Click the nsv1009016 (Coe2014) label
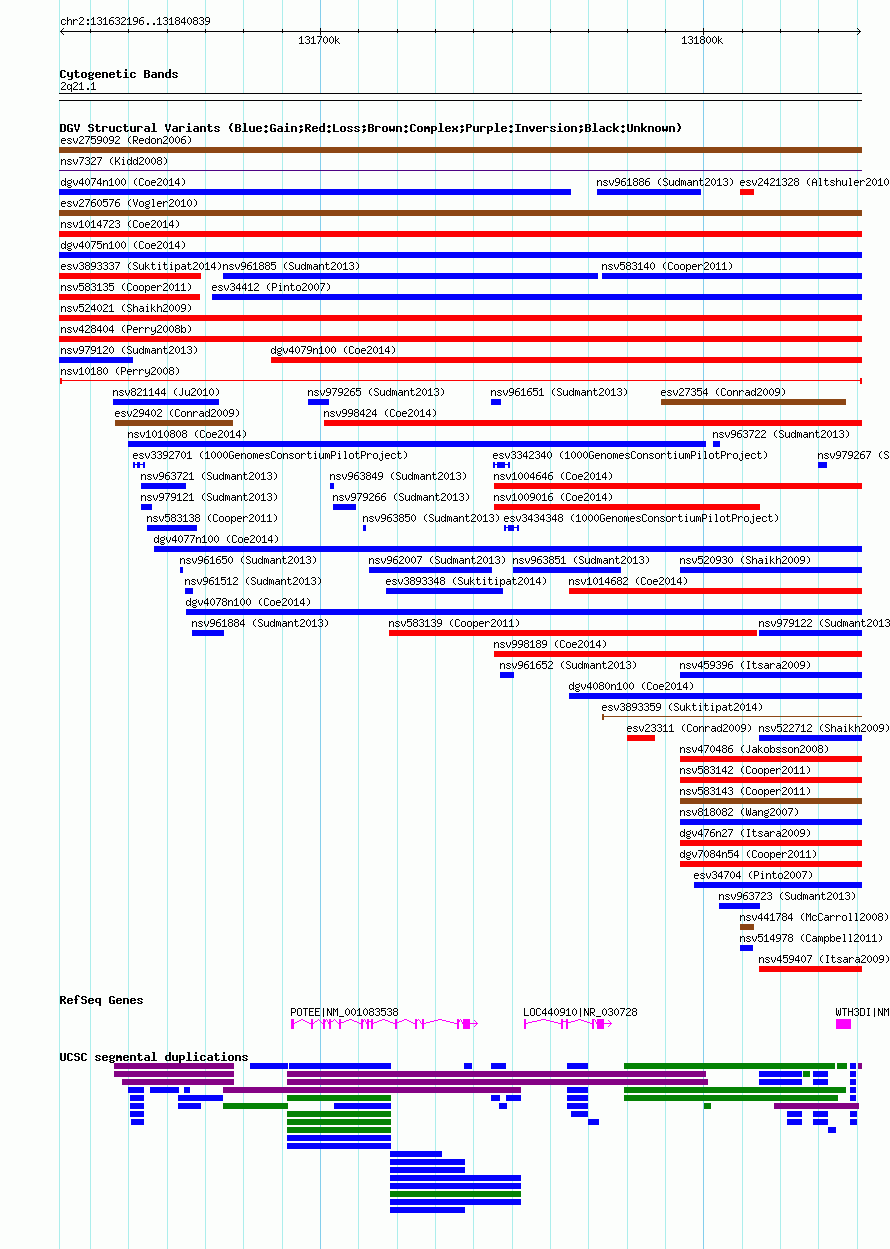890x1249 pixels. [553, 497]
